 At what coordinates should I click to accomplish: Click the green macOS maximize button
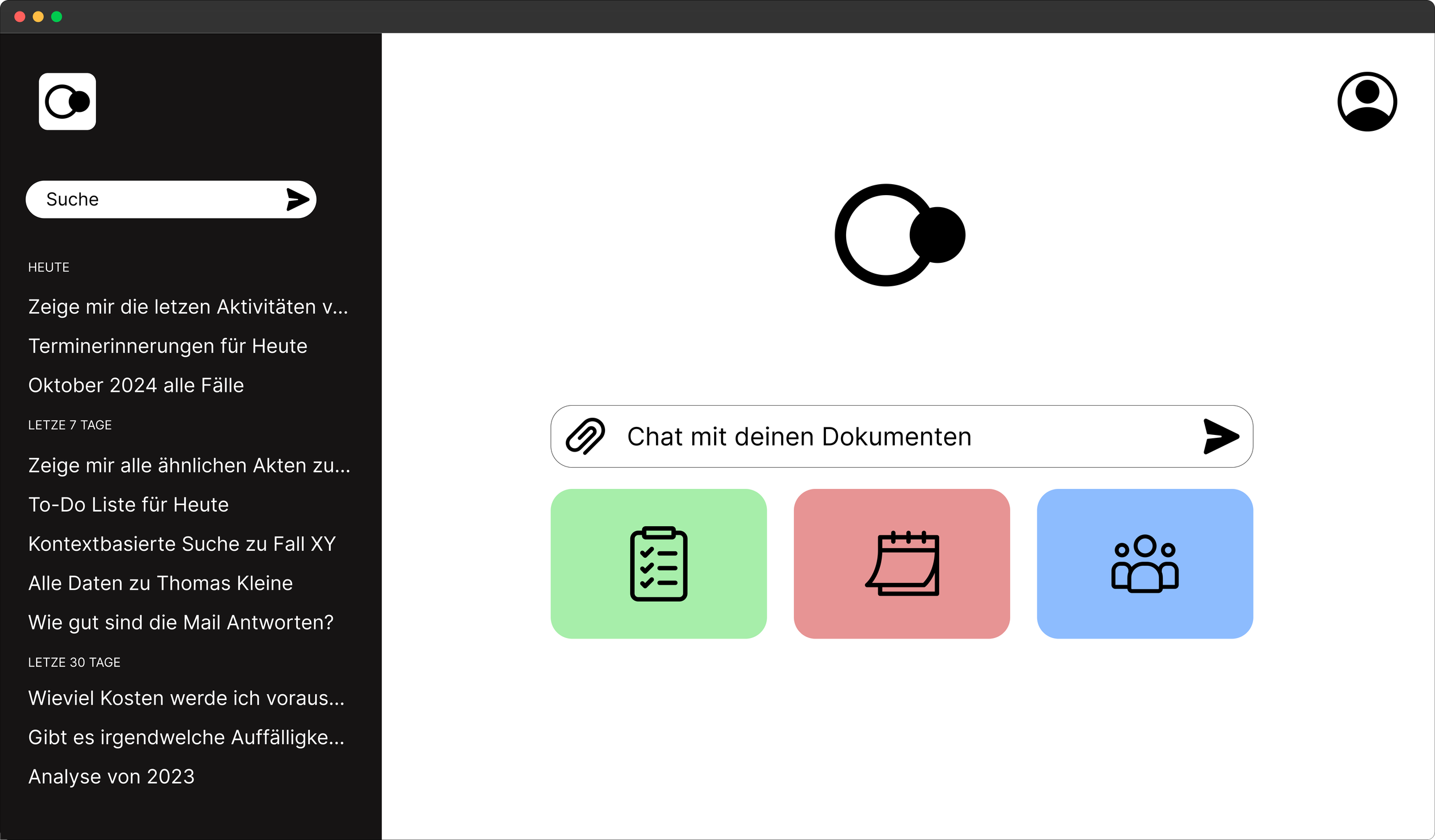tap(56, 17)
